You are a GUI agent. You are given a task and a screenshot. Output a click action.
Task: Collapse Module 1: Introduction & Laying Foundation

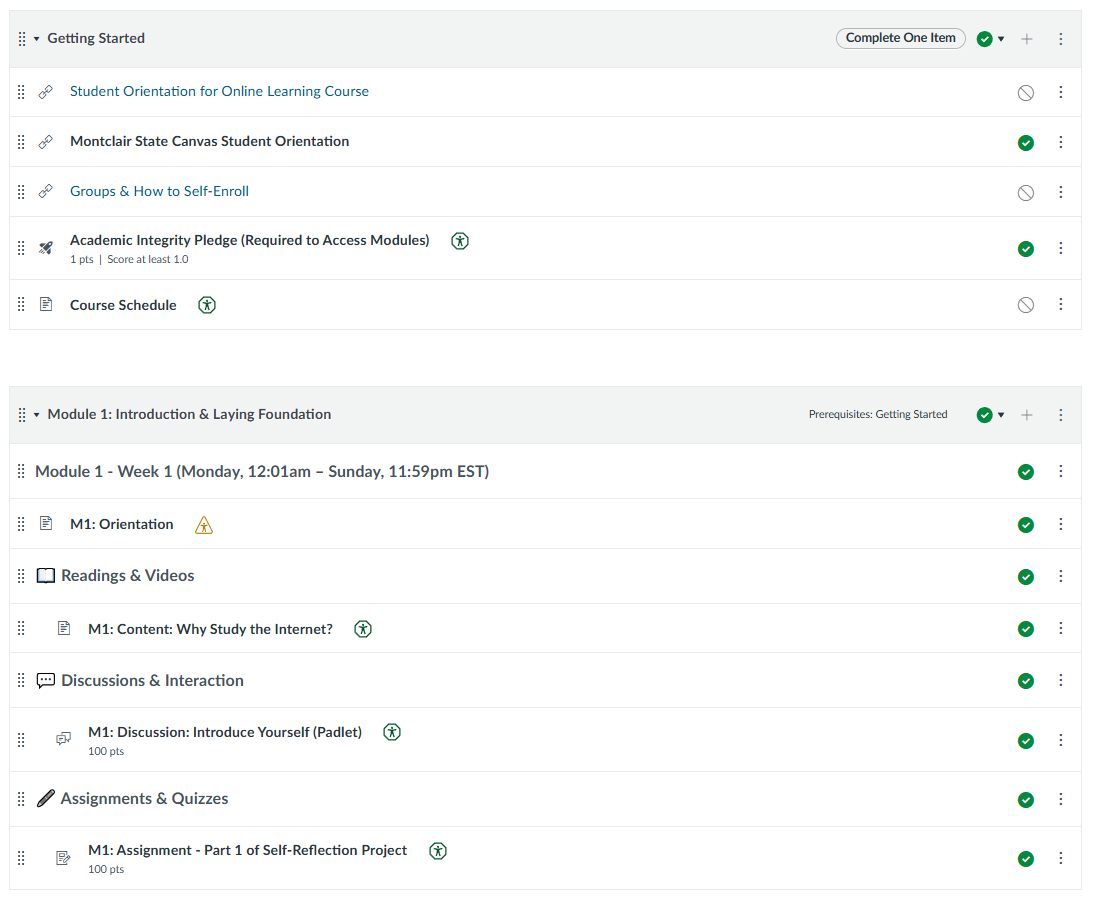37,415
